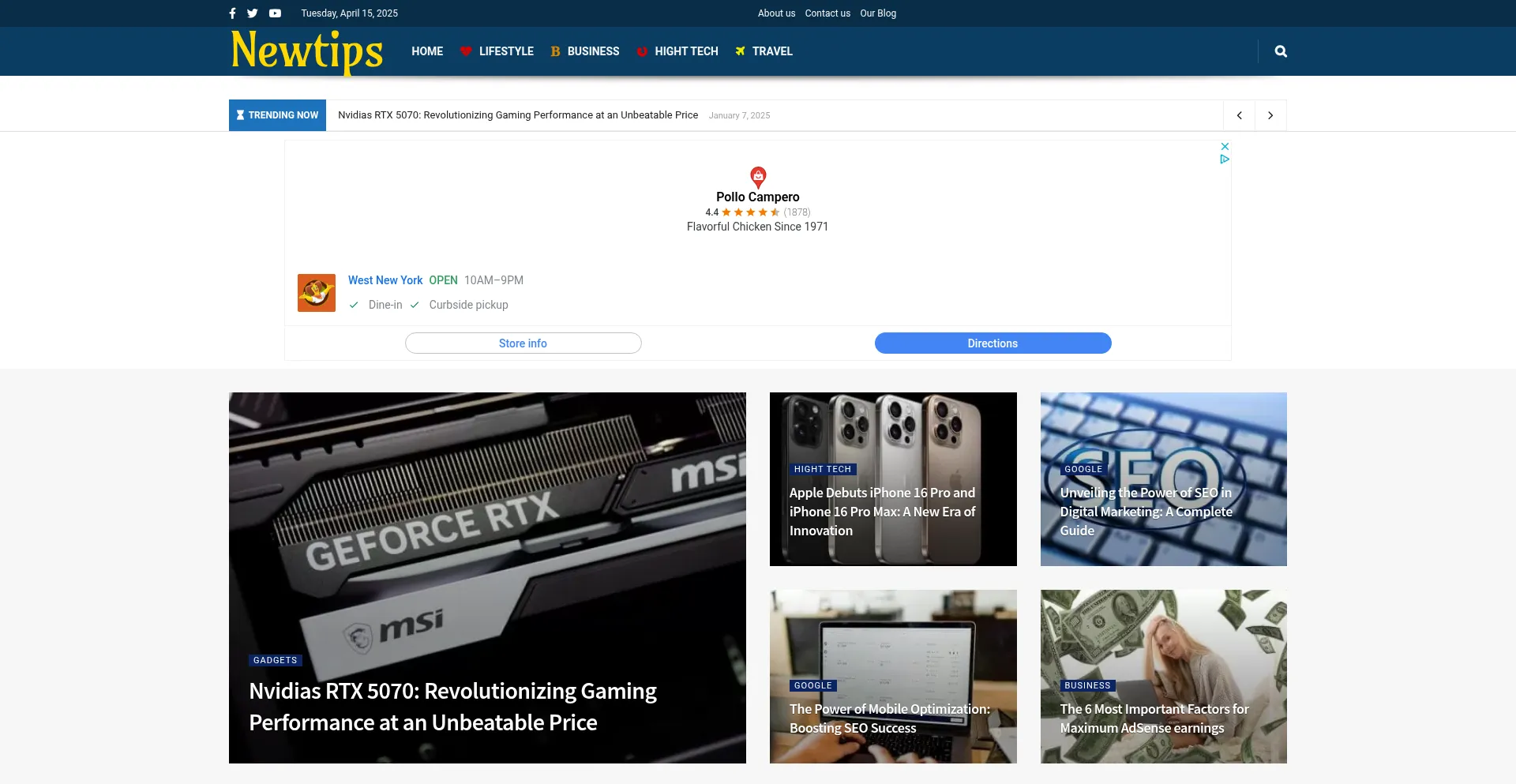The image size is (1516, 784).
Task: Click the GADGETS category tag
Action: point(276,660)
